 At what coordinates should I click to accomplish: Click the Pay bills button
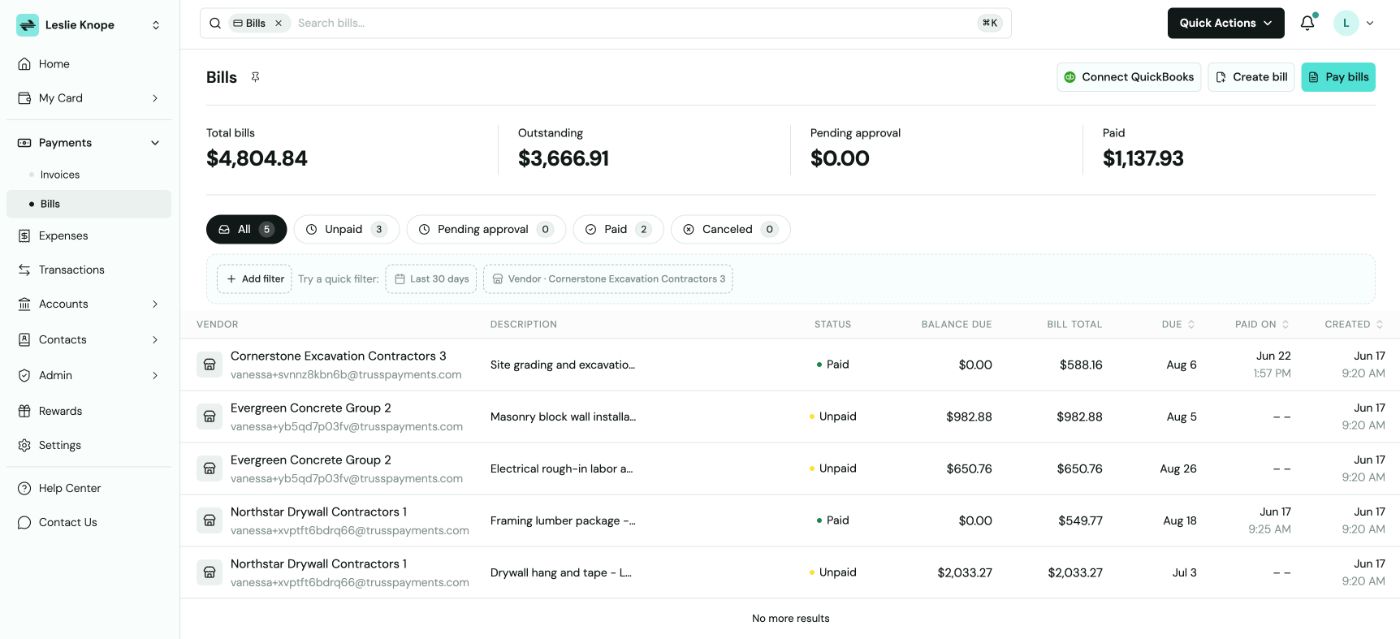1338,77
